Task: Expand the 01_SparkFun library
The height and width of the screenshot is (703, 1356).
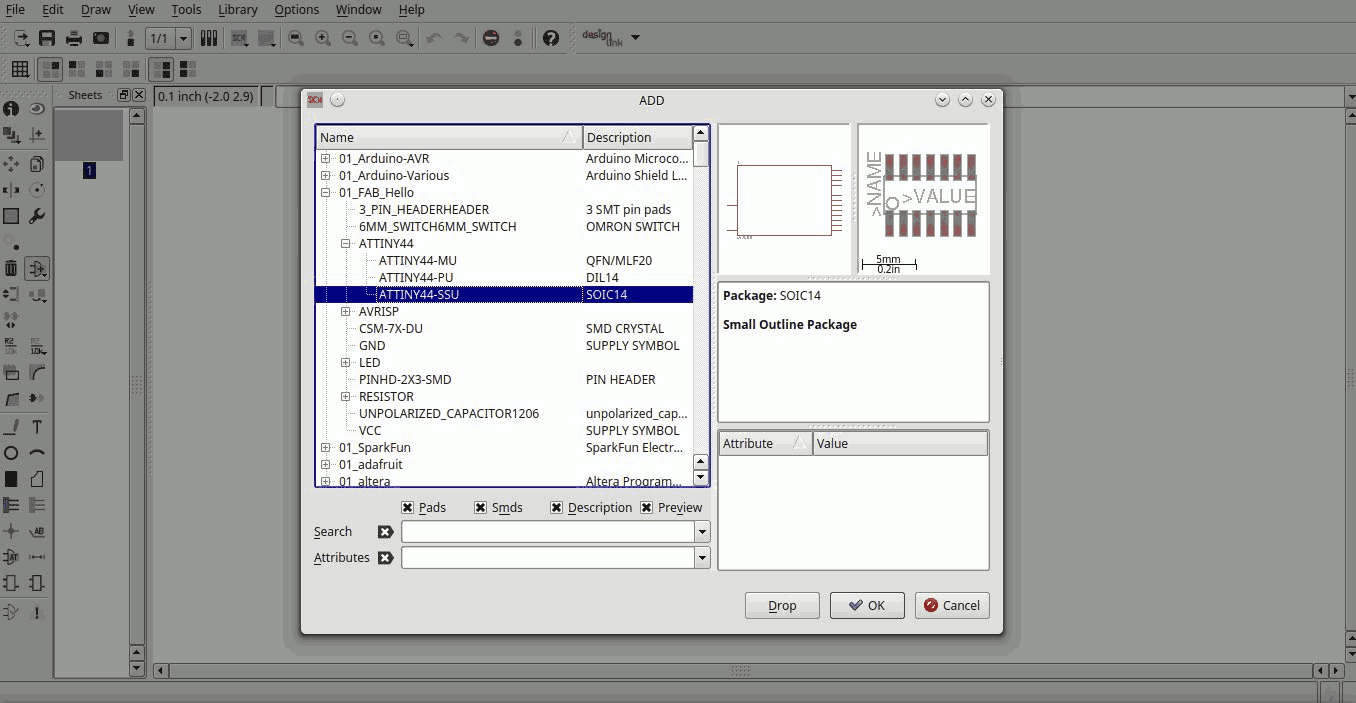Action: point(326,448)
